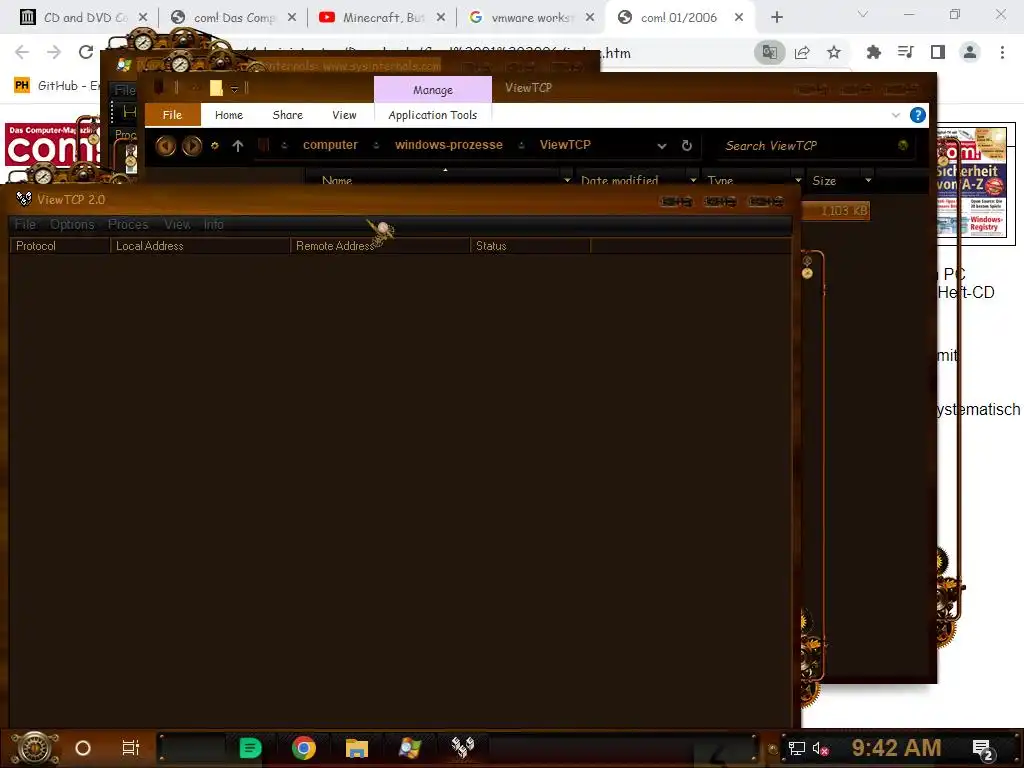Open the Name column filter dropdown
Screen dimensions: 1024x768
[x=567, y=180]
